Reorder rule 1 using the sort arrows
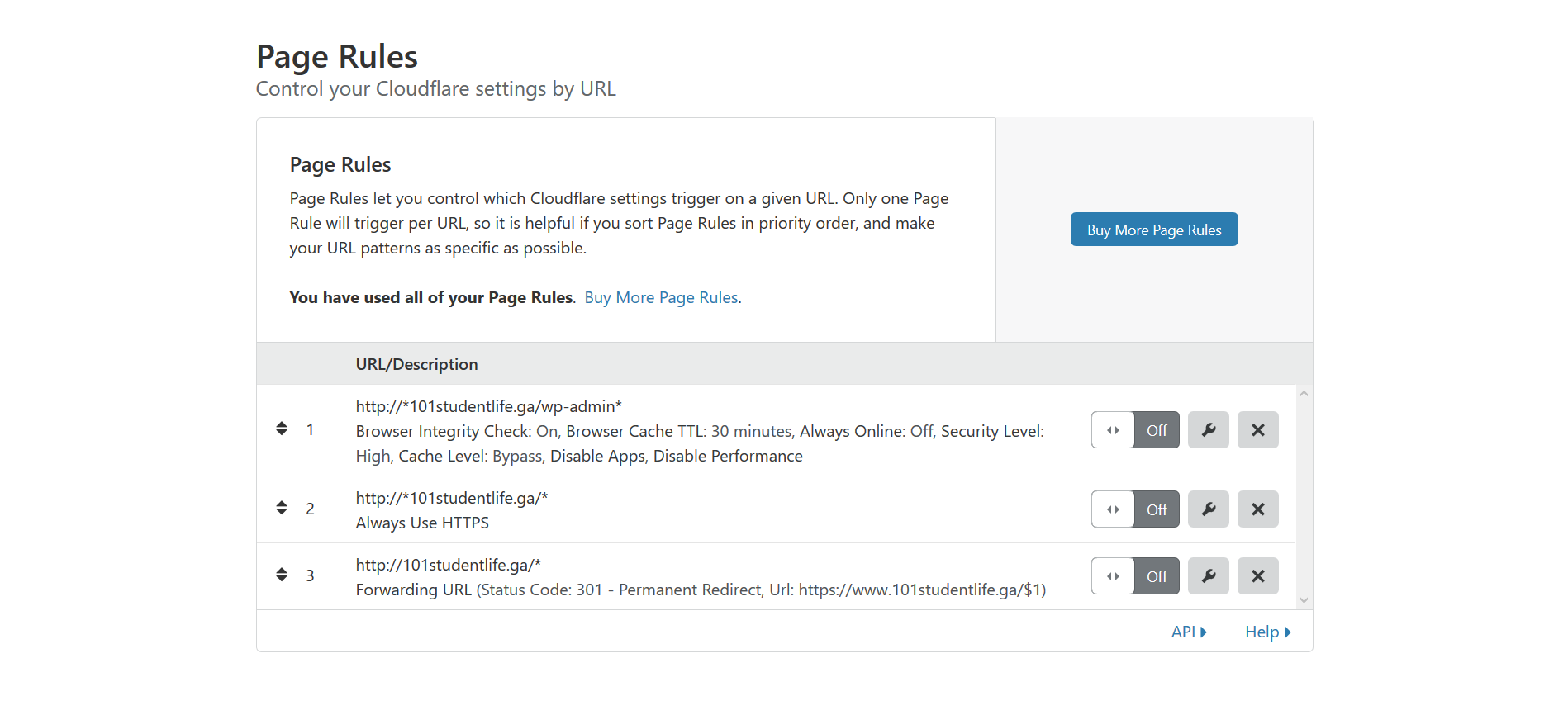The height and width of the screenshot is (701, 1568). (x=282, y=429)
